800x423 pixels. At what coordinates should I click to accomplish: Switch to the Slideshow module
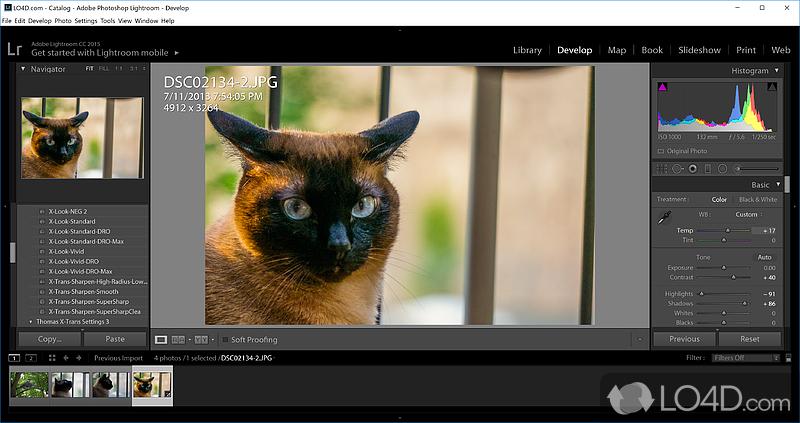point(699,50)
